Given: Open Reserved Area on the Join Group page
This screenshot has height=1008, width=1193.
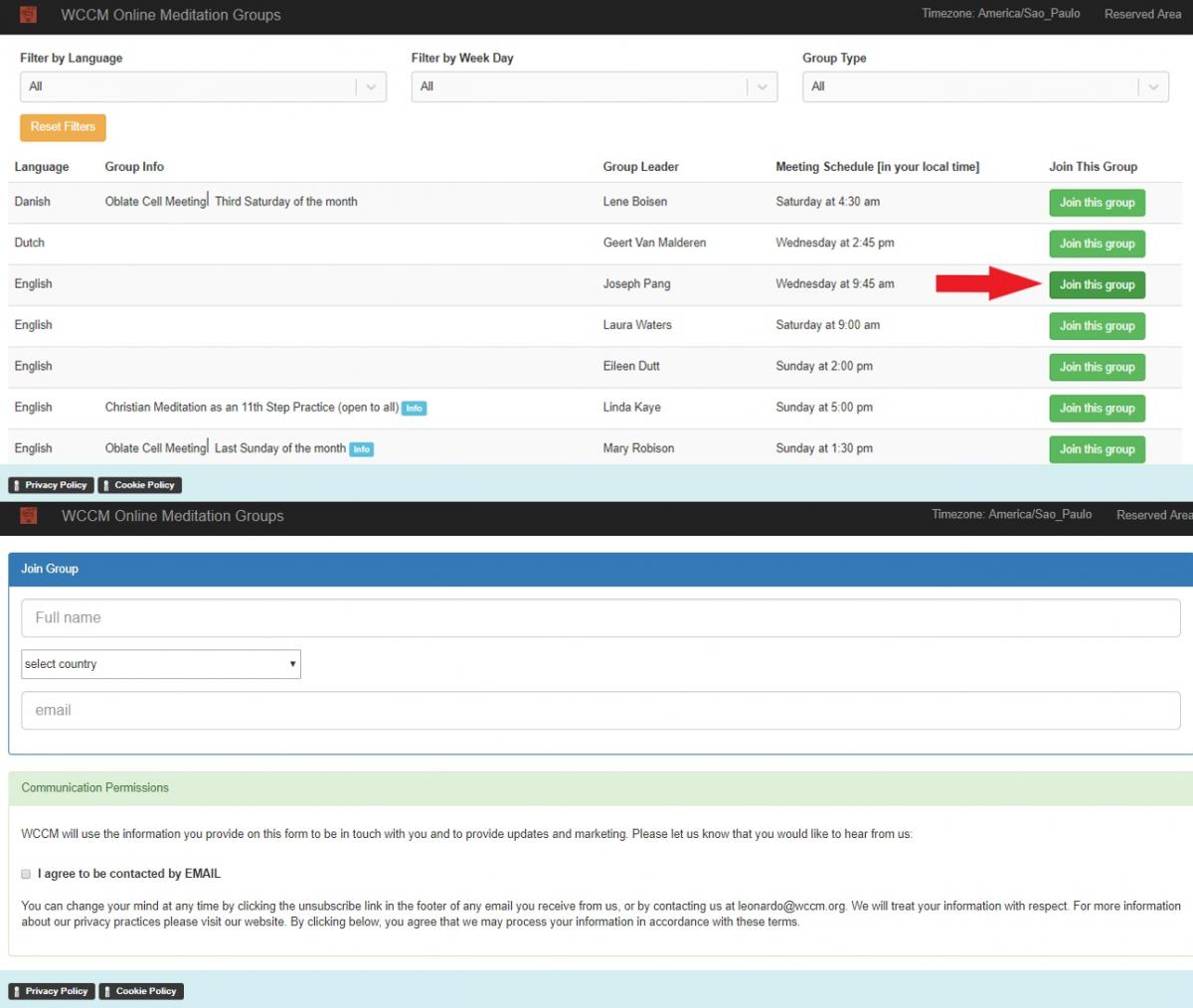Looking at the screenshot, I should [x=1154, y=515].
